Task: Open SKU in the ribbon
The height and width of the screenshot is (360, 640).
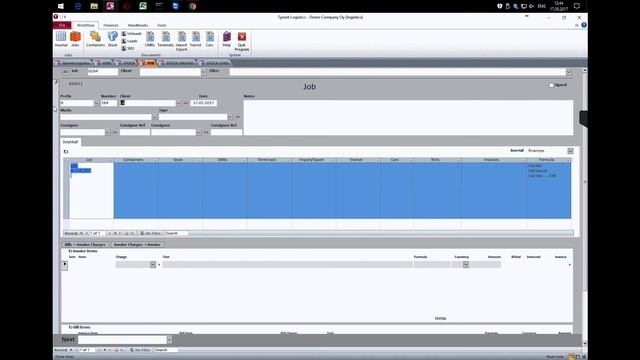Action: pos(128,48)
